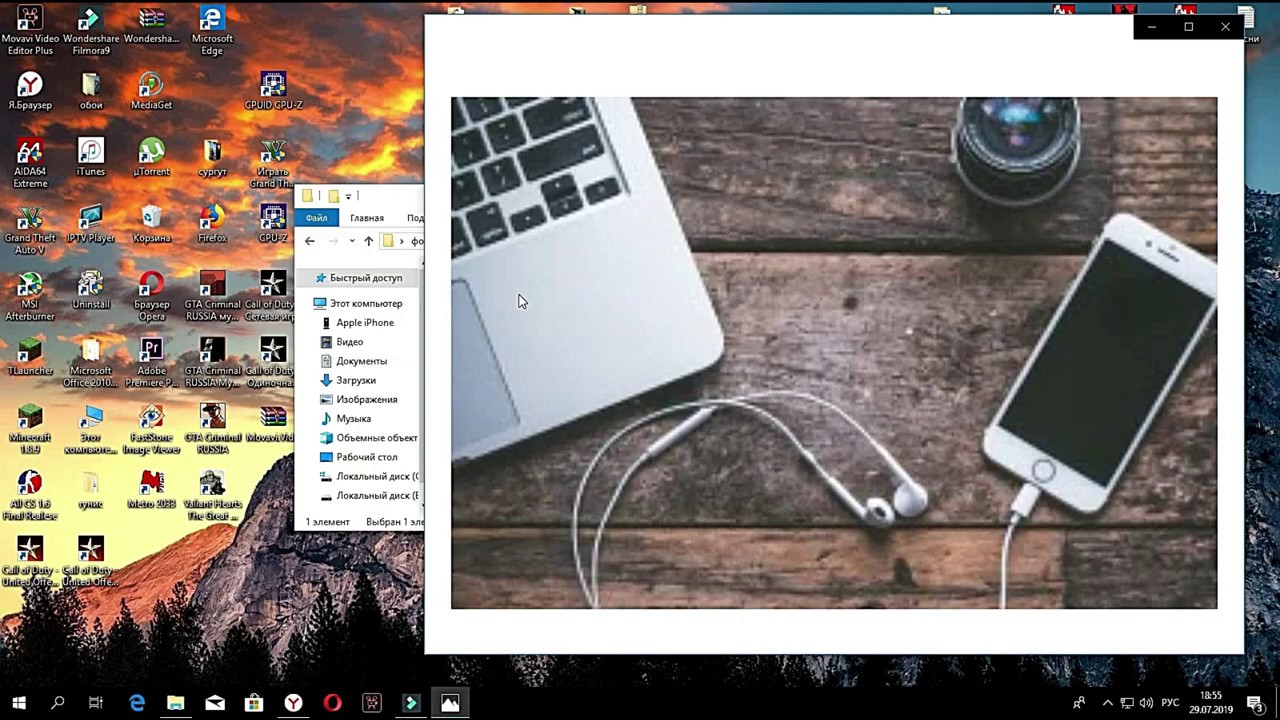Screen dimensions: 1280x720
Task: Select the сургут item on the desktop
Action: pos(212,157)
